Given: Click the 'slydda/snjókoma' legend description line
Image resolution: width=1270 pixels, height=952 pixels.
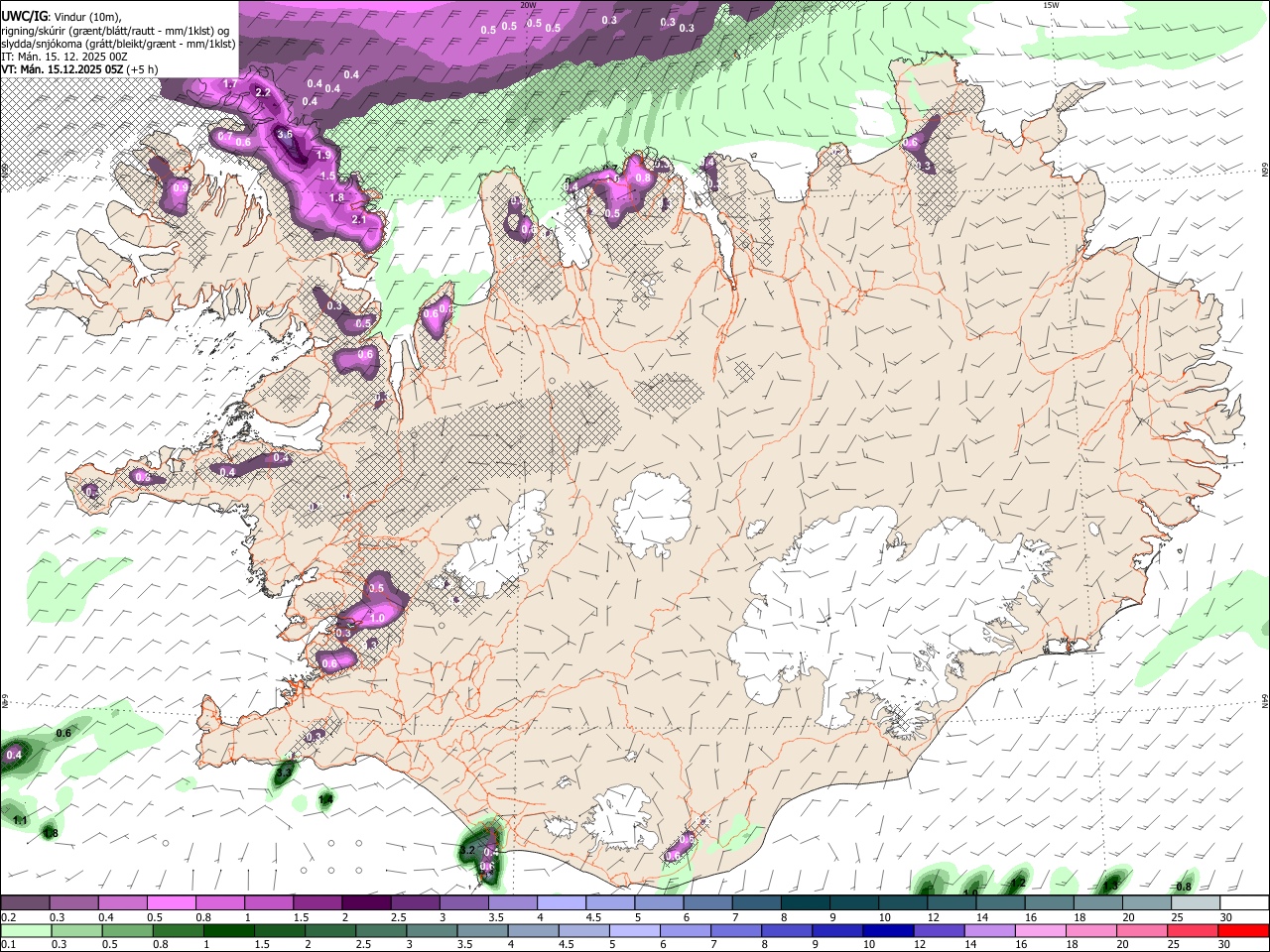Looking at the screenshot, I should pyautogui.click(x=118, y=44).
